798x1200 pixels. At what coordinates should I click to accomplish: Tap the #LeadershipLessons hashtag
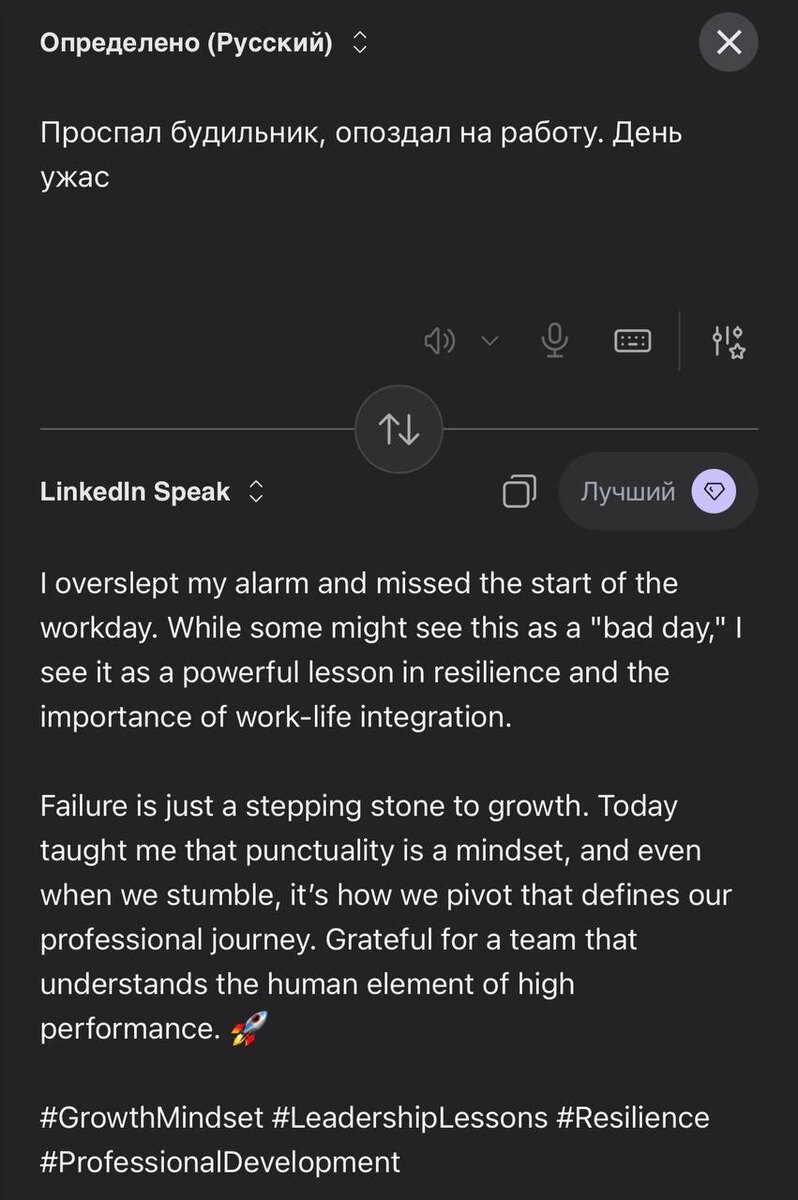410,1117
